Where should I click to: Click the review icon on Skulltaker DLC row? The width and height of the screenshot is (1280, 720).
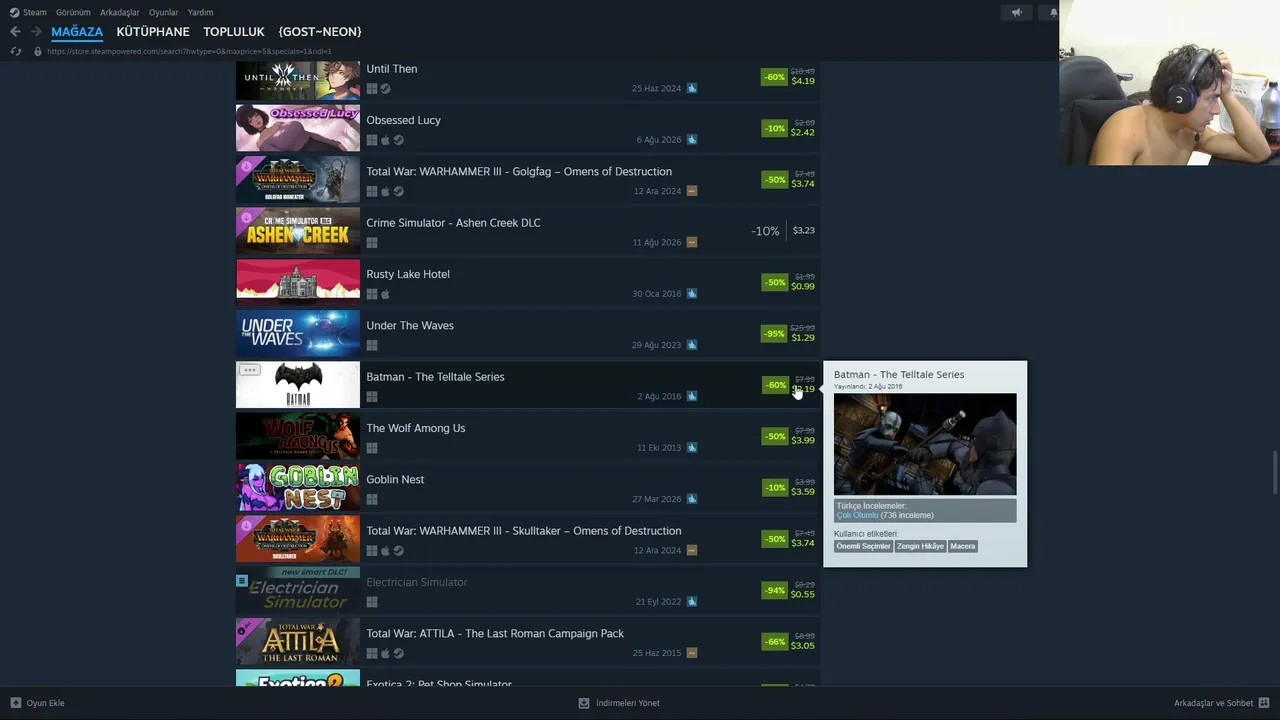[692, 550]
